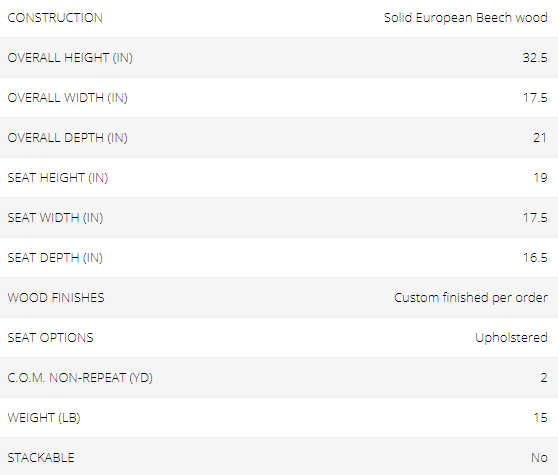Click the CONSTRUCTION label
Viewport: 558px width, 475px height.
pos(55,18)
